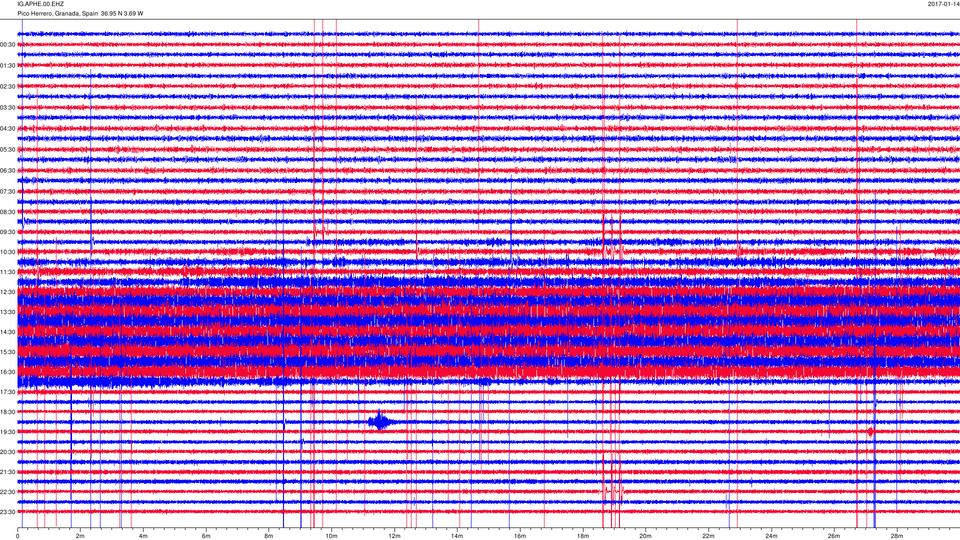Click the small red event on the 19:30 trace
Image resolution: width=960 pixels, height=540 pixels.
click(871, 432)
